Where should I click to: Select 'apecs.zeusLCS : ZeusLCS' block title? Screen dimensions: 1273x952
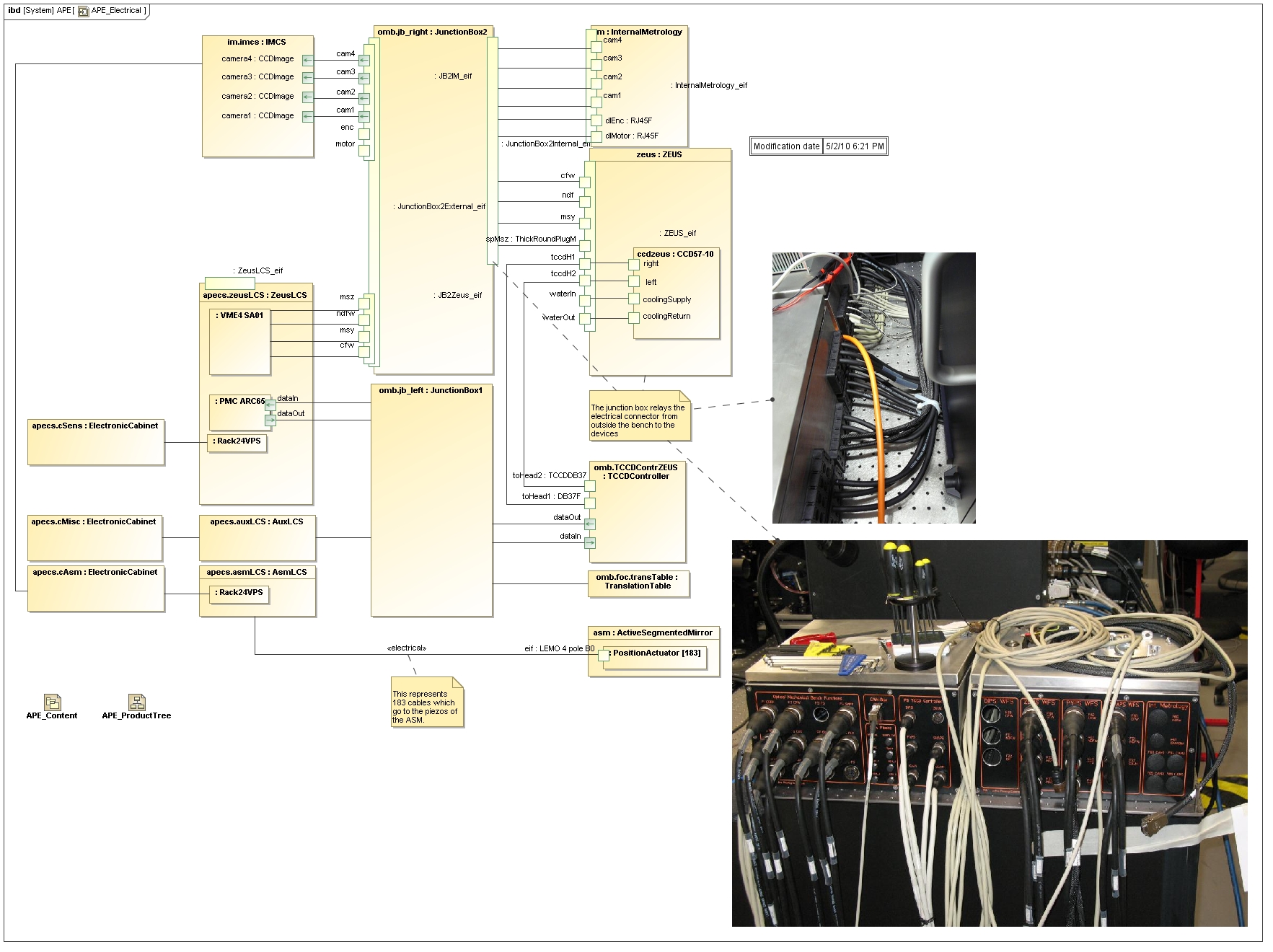coord(255,295)
